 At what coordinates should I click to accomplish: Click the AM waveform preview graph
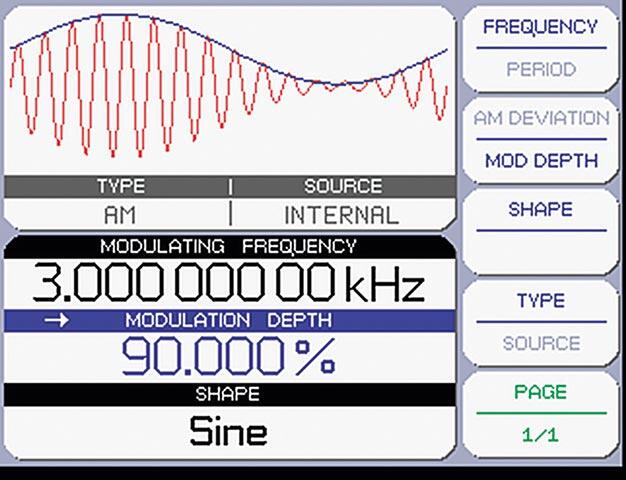228,88
